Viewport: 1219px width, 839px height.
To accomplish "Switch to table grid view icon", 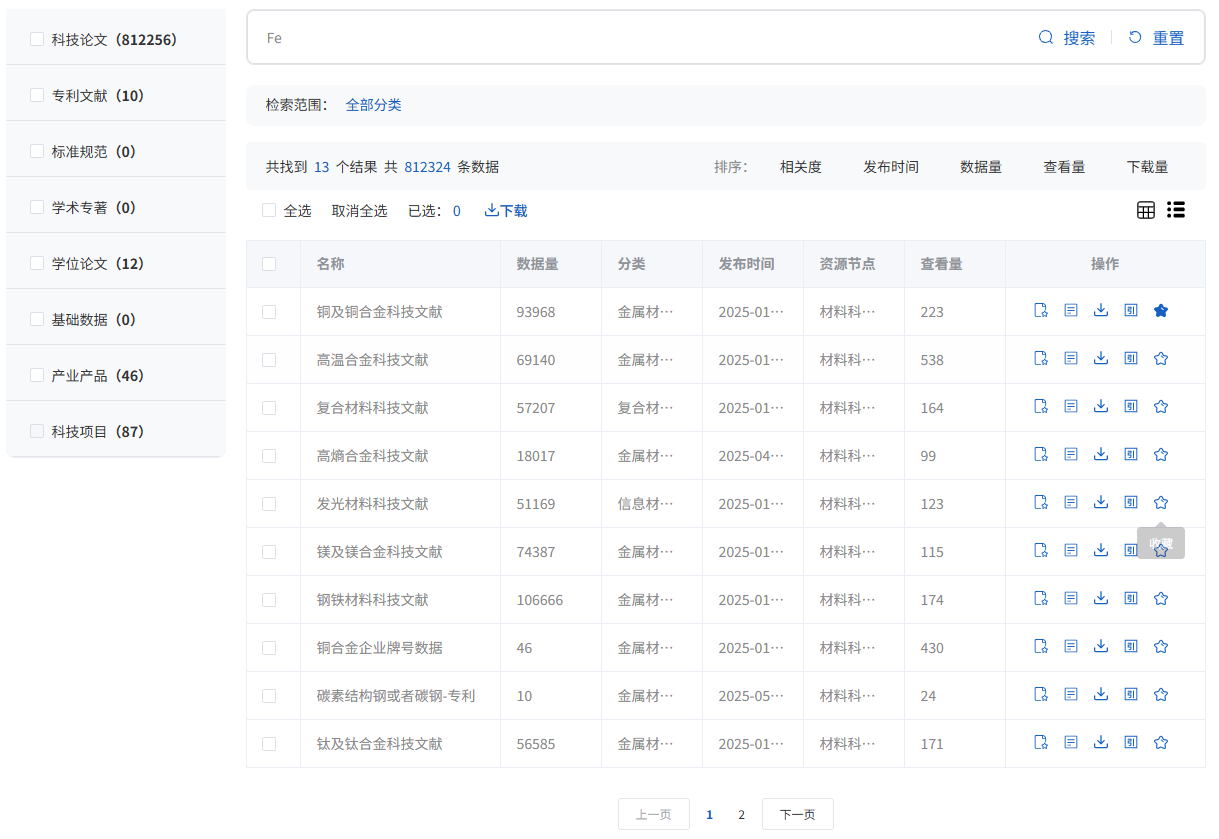I will tap(1145, 210).
